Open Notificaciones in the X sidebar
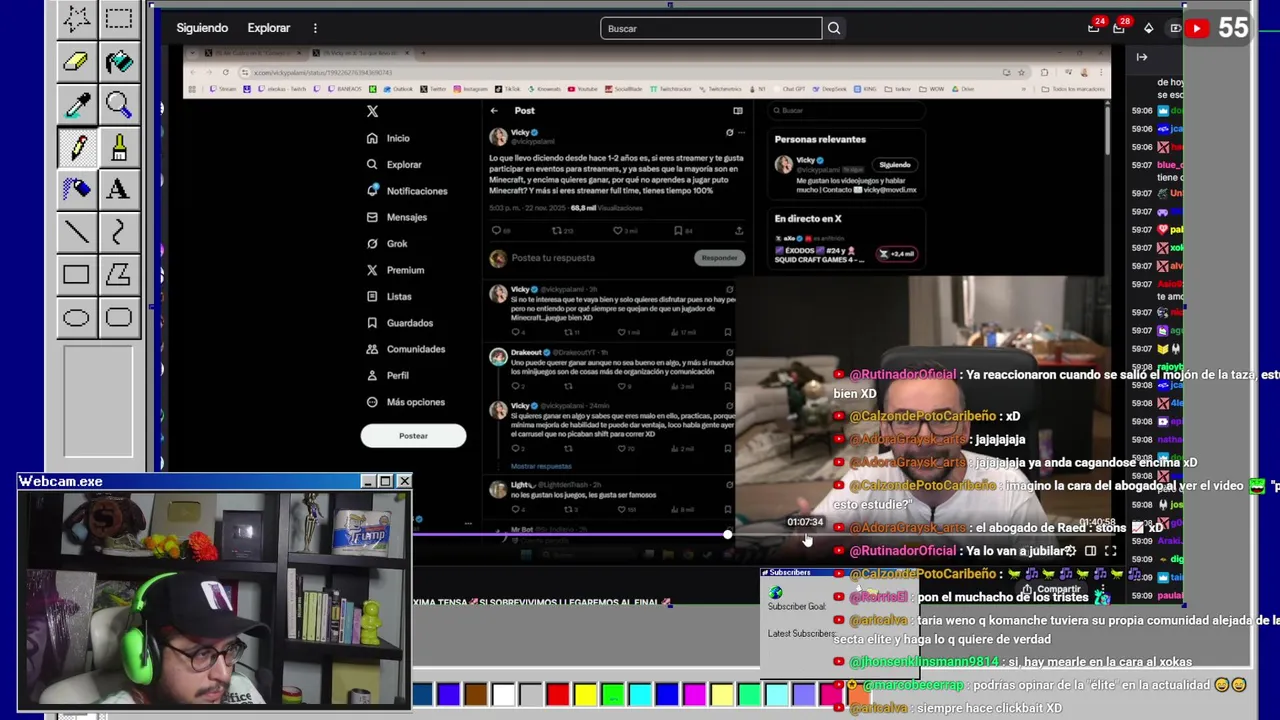1280x720 pixels. click(x=407, y=191)
